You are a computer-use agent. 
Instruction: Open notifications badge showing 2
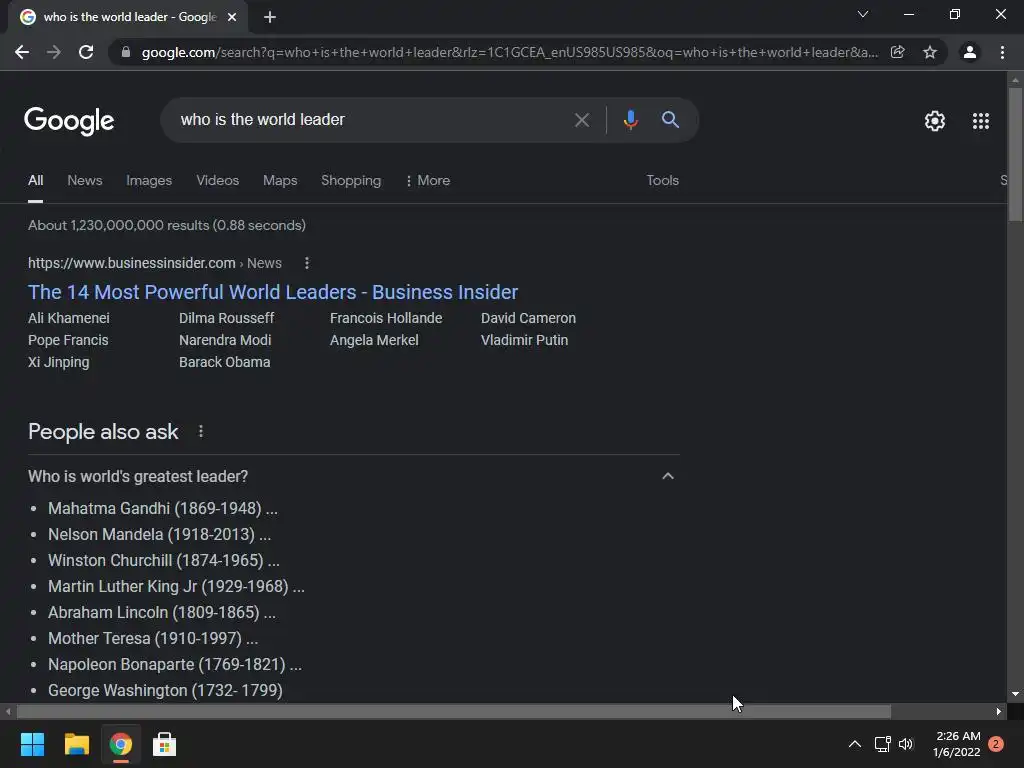(x=996, y=744)
